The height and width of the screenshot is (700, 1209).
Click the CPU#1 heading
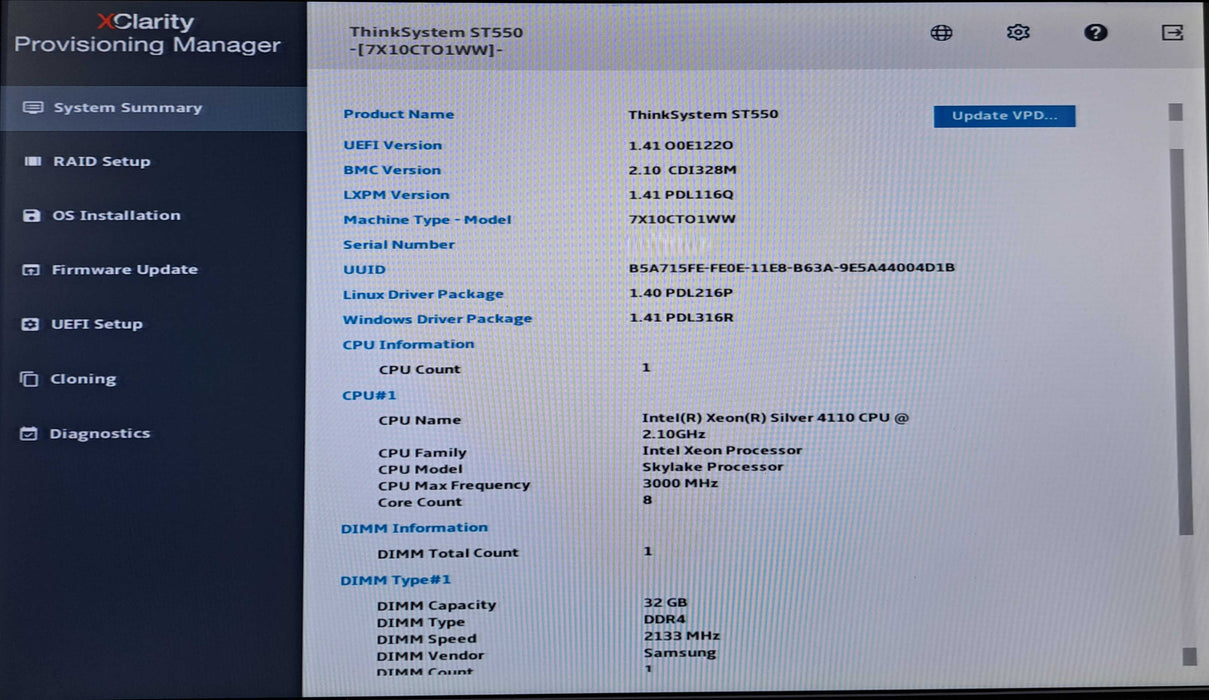coord(369,395)
